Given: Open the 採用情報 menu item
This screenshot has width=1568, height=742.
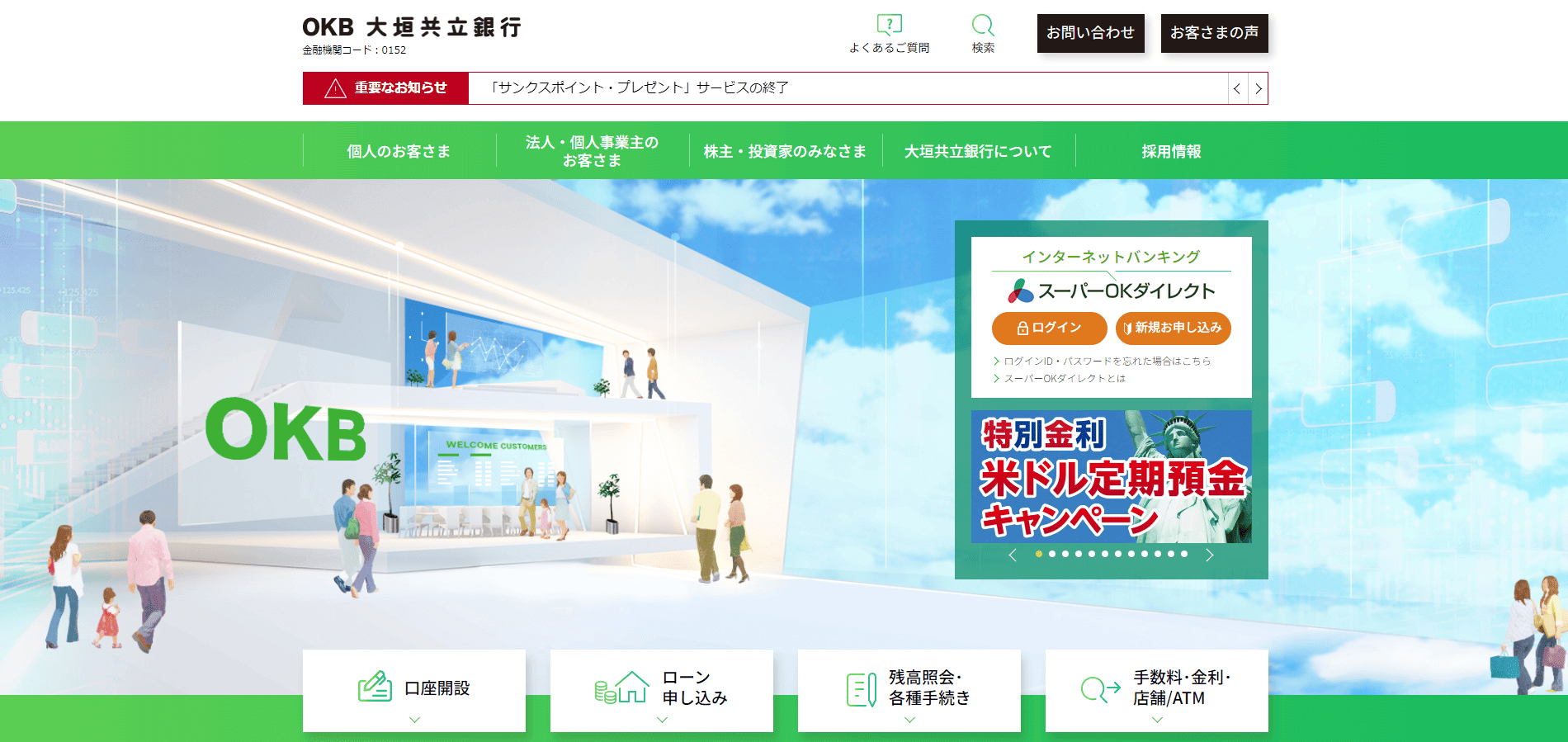Looking at the screenshot, I should (x=1171, y=151).
